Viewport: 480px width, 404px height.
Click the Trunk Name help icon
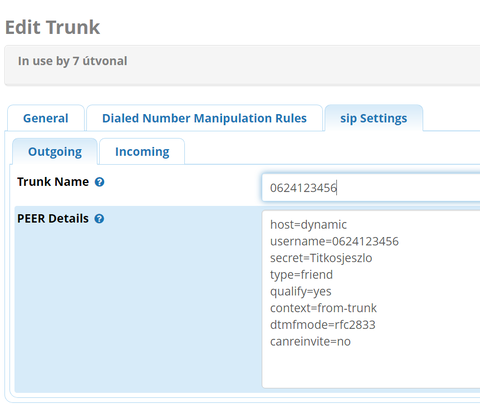99,182
